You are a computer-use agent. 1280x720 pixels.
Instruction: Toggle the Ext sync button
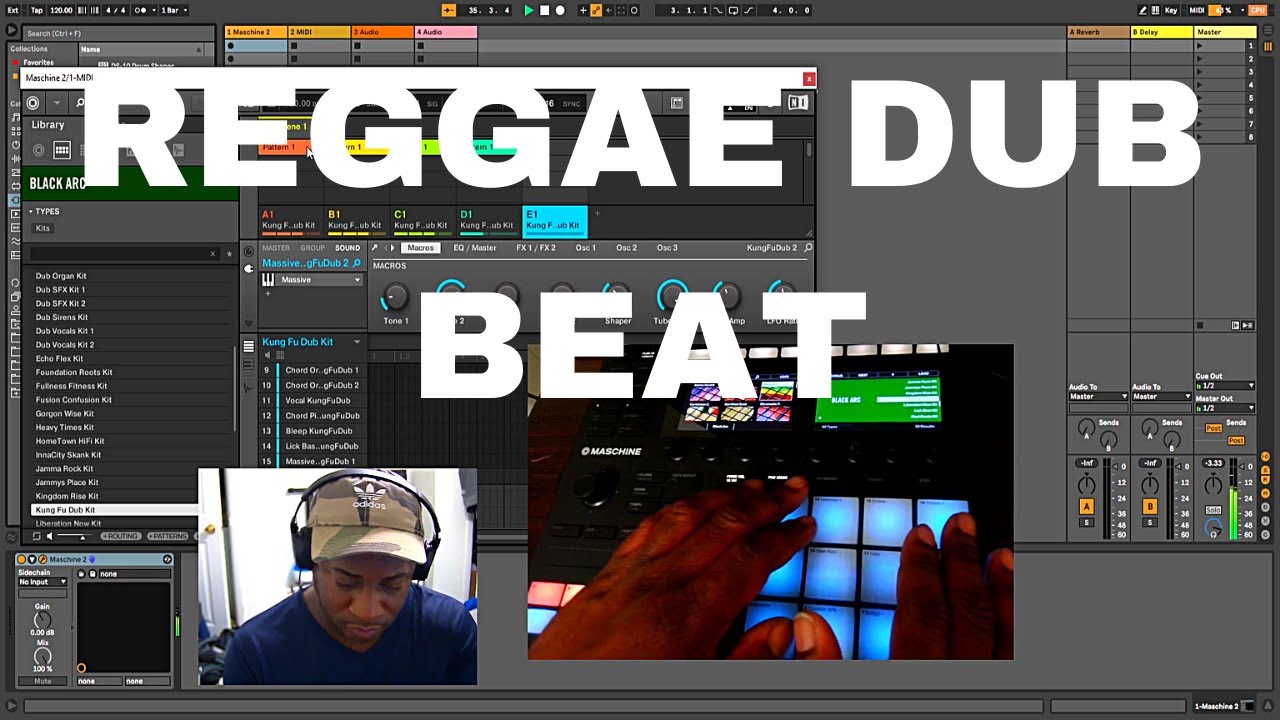[13, 10]
